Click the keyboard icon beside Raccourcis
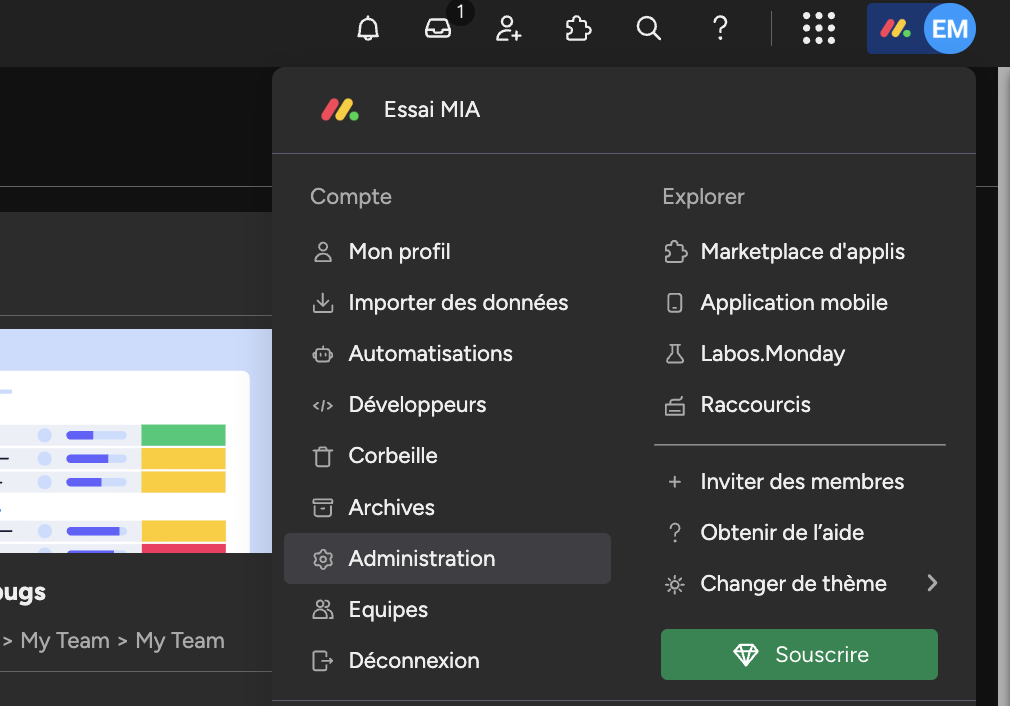Image resolution: width=1010 pixels, height=706 pixels. [675, 406]
